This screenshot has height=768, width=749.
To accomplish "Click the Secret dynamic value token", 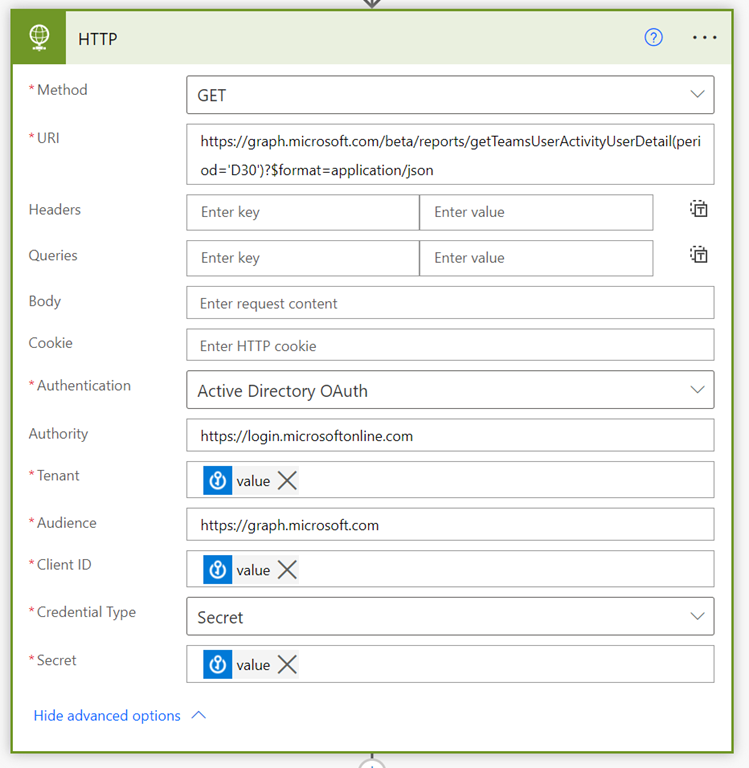I will click(238, 665).
